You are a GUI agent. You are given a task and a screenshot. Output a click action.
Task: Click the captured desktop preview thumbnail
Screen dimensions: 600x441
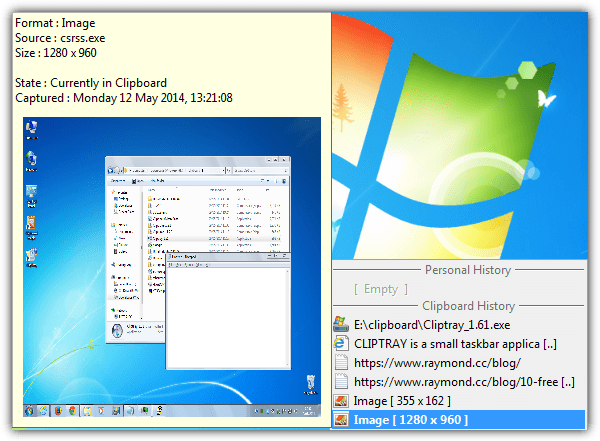[172, 267]
